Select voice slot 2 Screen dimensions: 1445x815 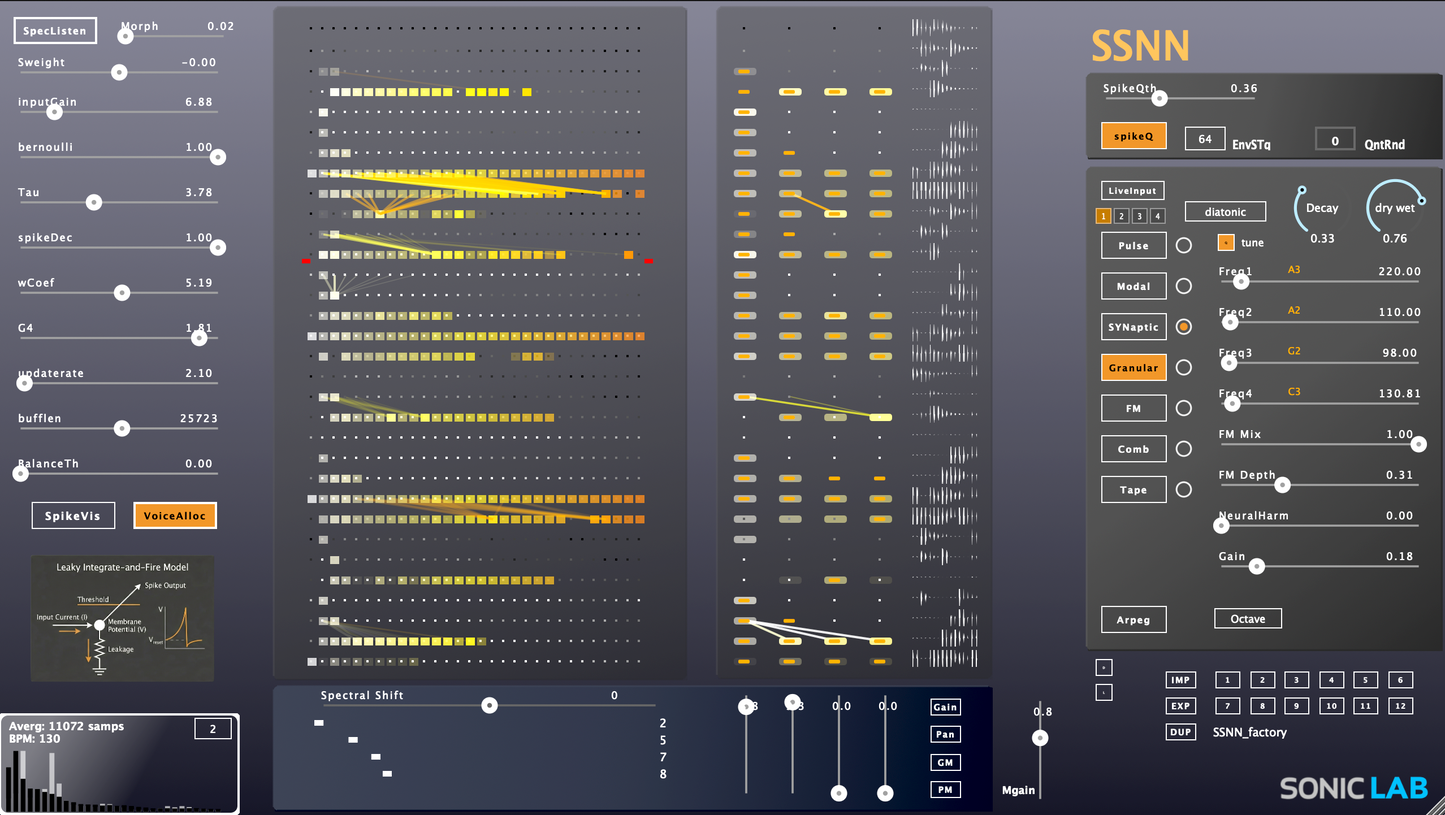[x=1122, y=216]
